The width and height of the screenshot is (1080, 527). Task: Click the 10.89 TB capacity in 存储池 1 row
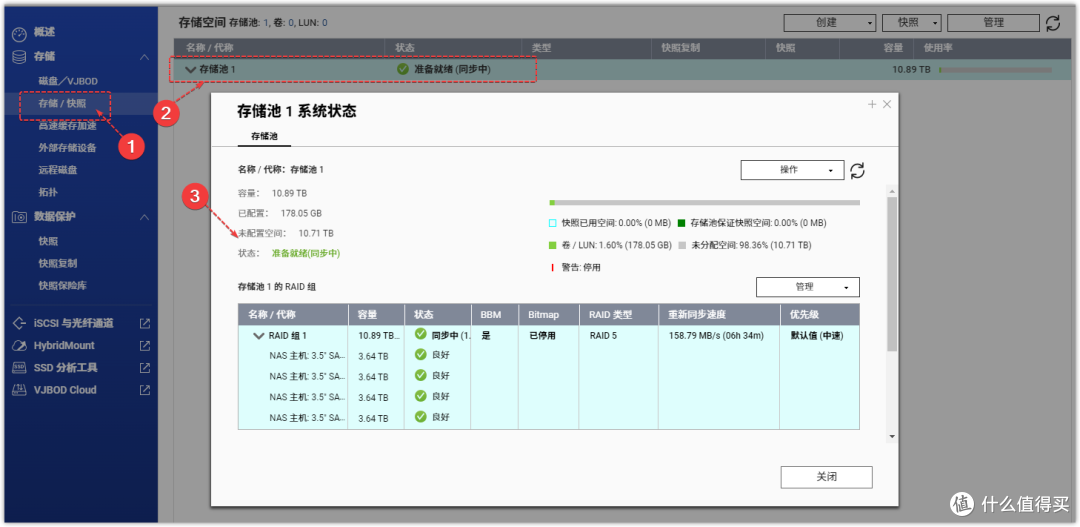[x=911, y=70]
